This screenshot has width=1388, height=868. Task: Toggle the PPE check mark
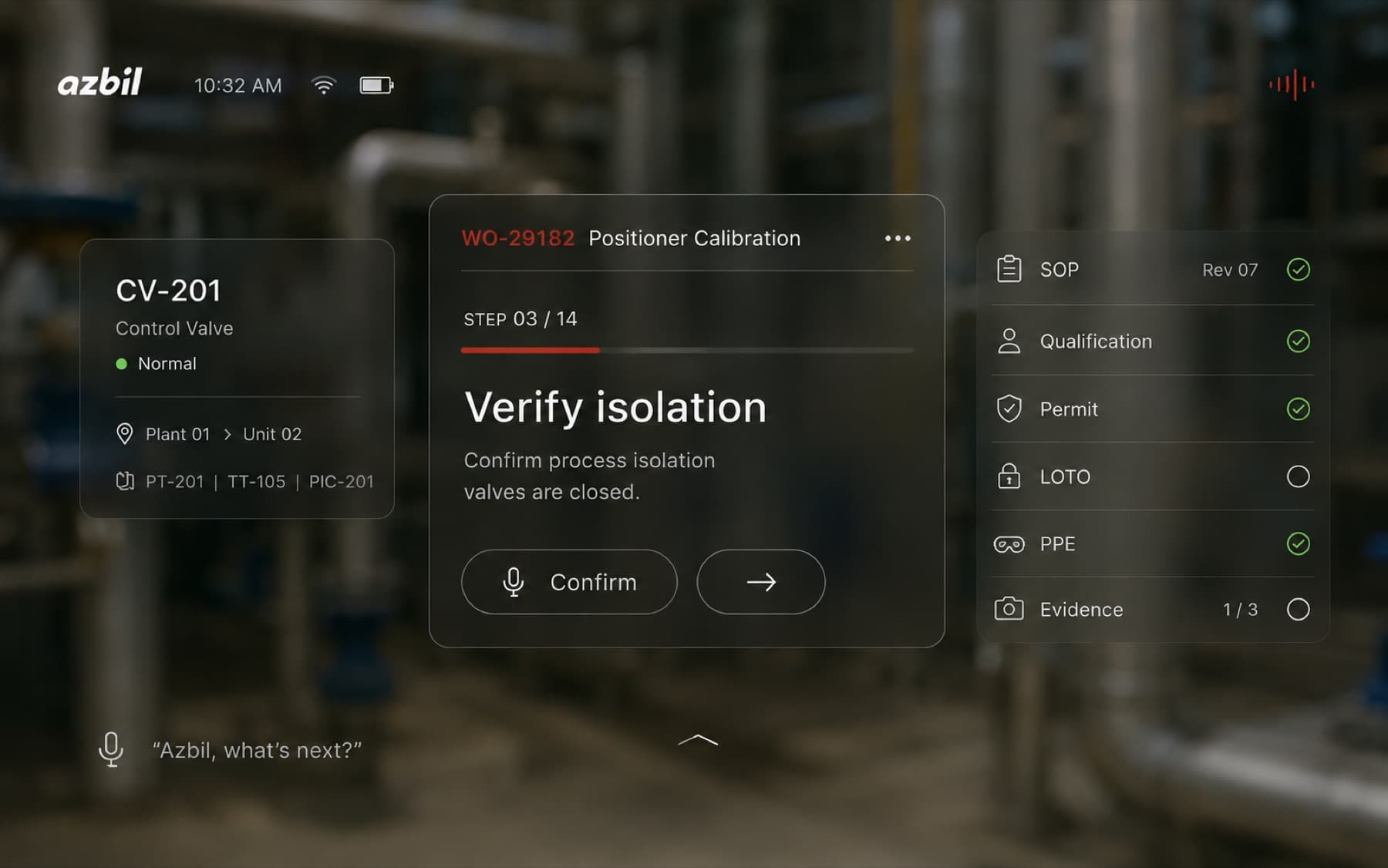point(1299,543)
